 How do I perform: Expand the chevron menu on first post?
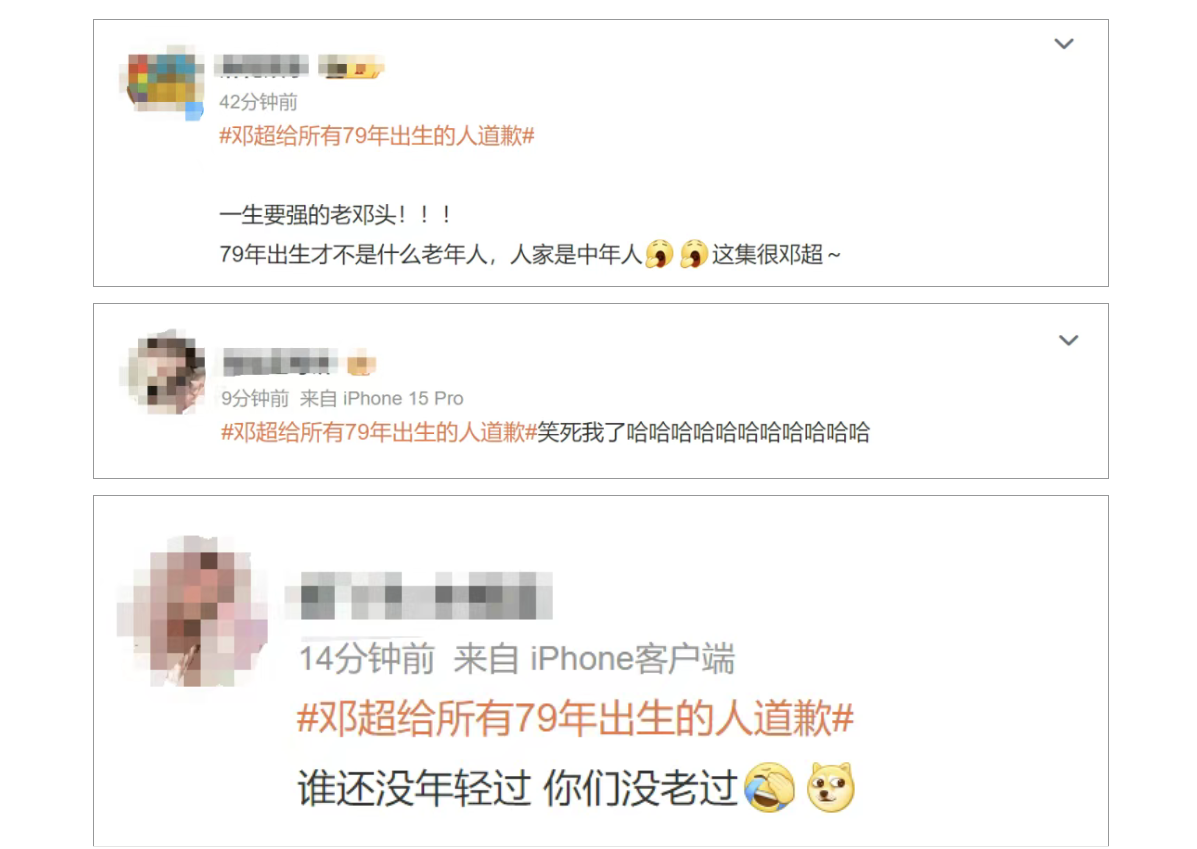(x=1063, y=44)
